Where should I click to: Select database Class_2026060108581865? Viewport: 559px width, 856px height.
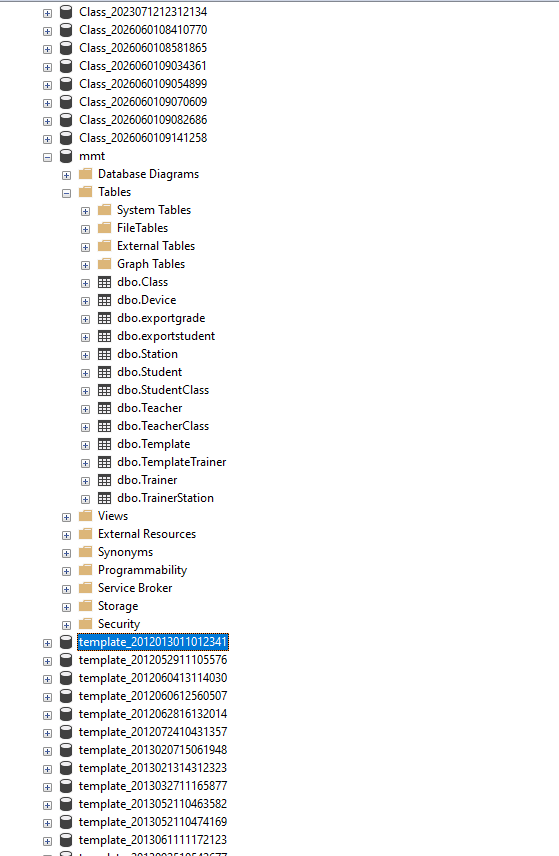143,48
